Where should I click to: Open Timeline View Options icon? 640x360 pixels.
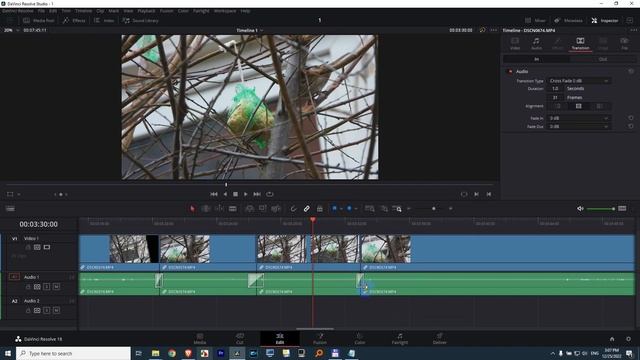[x=10, y=209]
